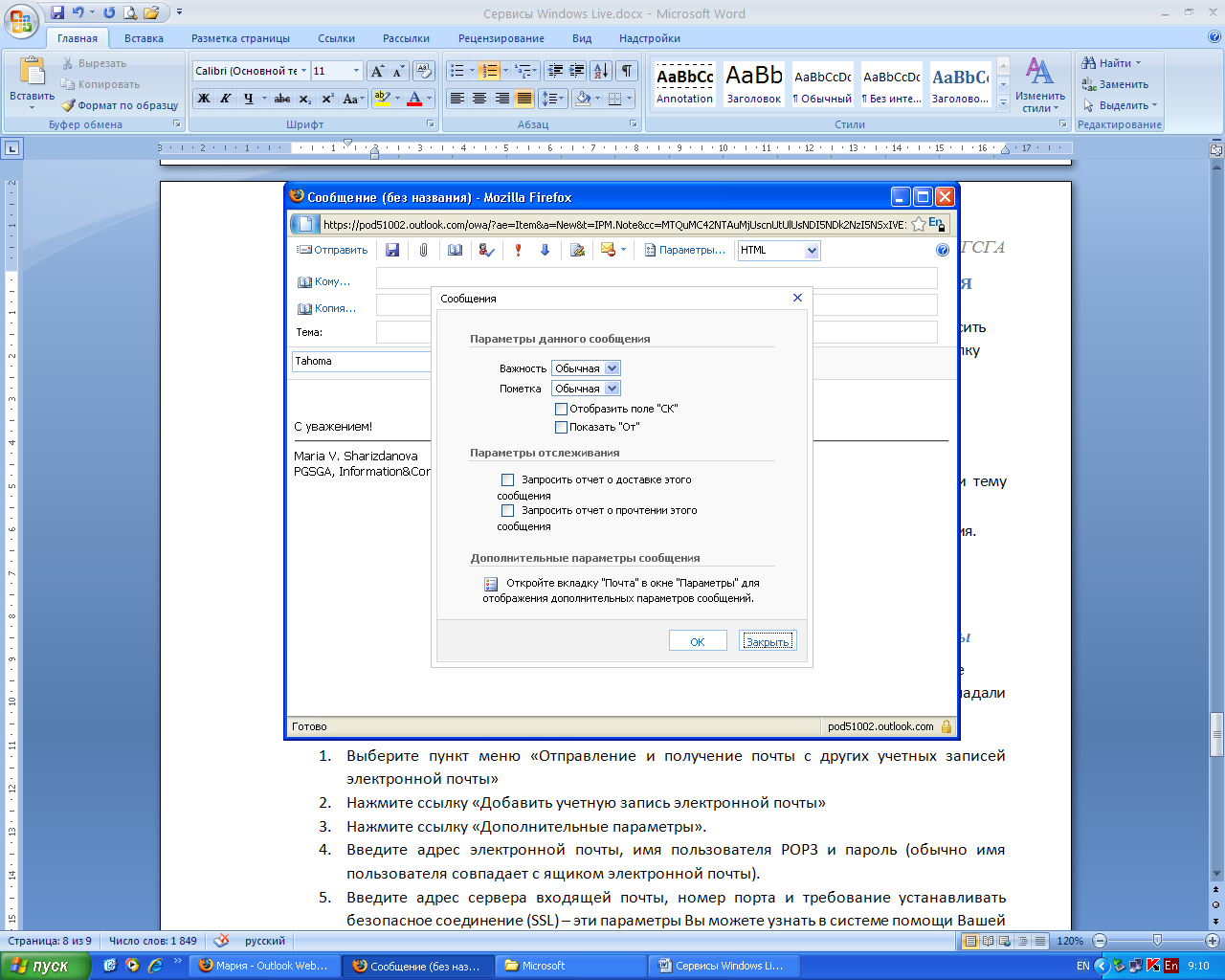Open the Change Case (Aa) dropdown

[353, 99]
